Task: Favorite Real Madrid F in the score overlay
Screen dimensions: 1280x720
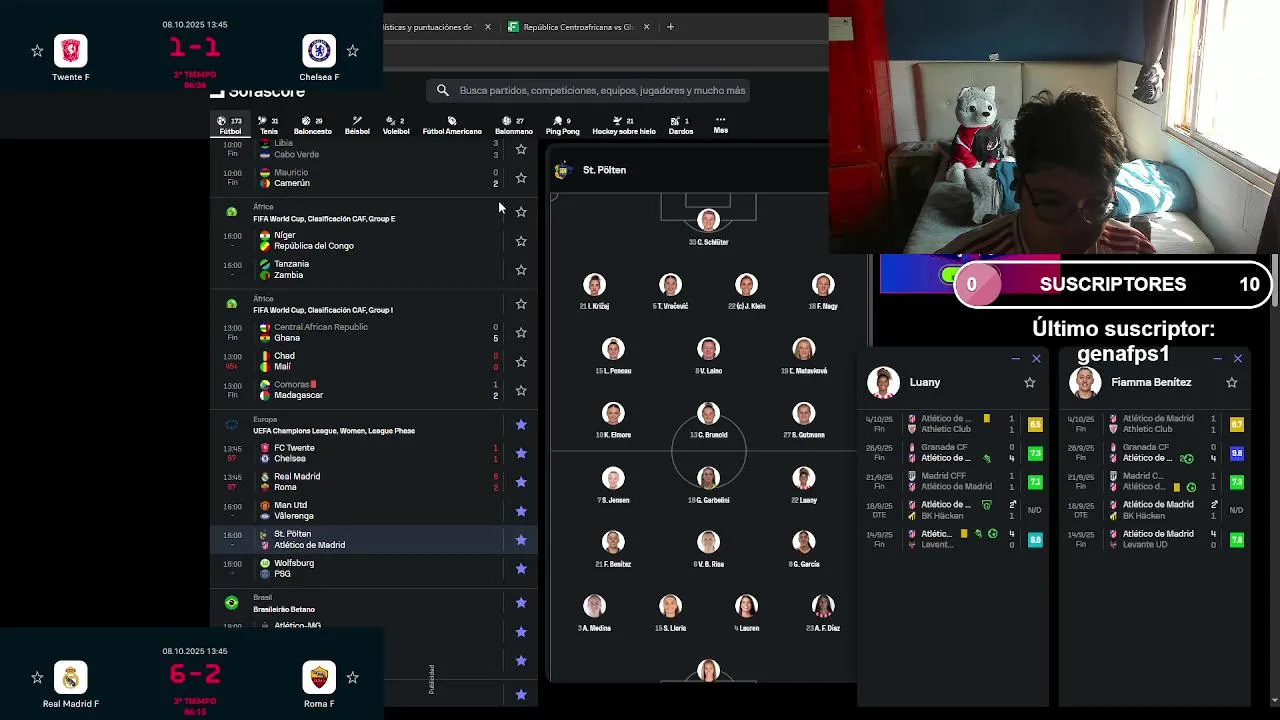Action: tap(37, 677)
